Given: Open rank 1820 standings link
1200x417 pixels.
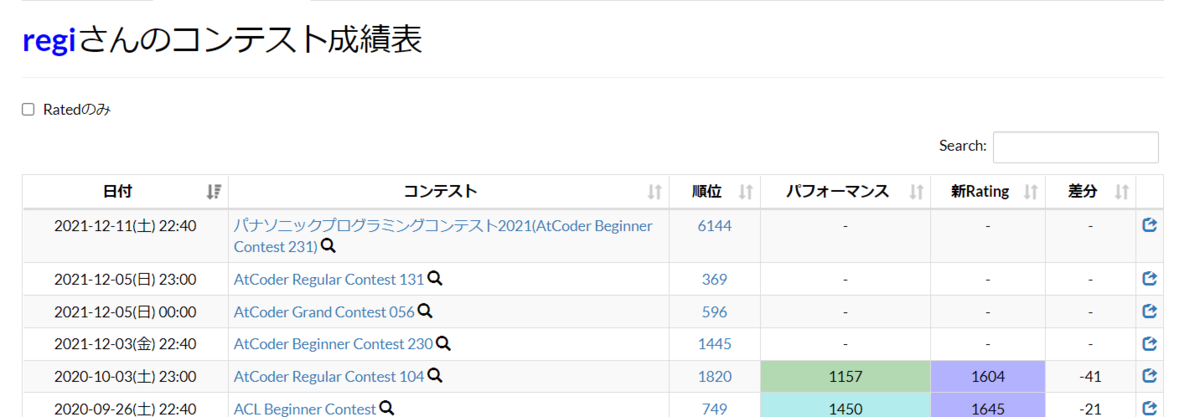Looking at the screenshot, I should coord(715,376).
